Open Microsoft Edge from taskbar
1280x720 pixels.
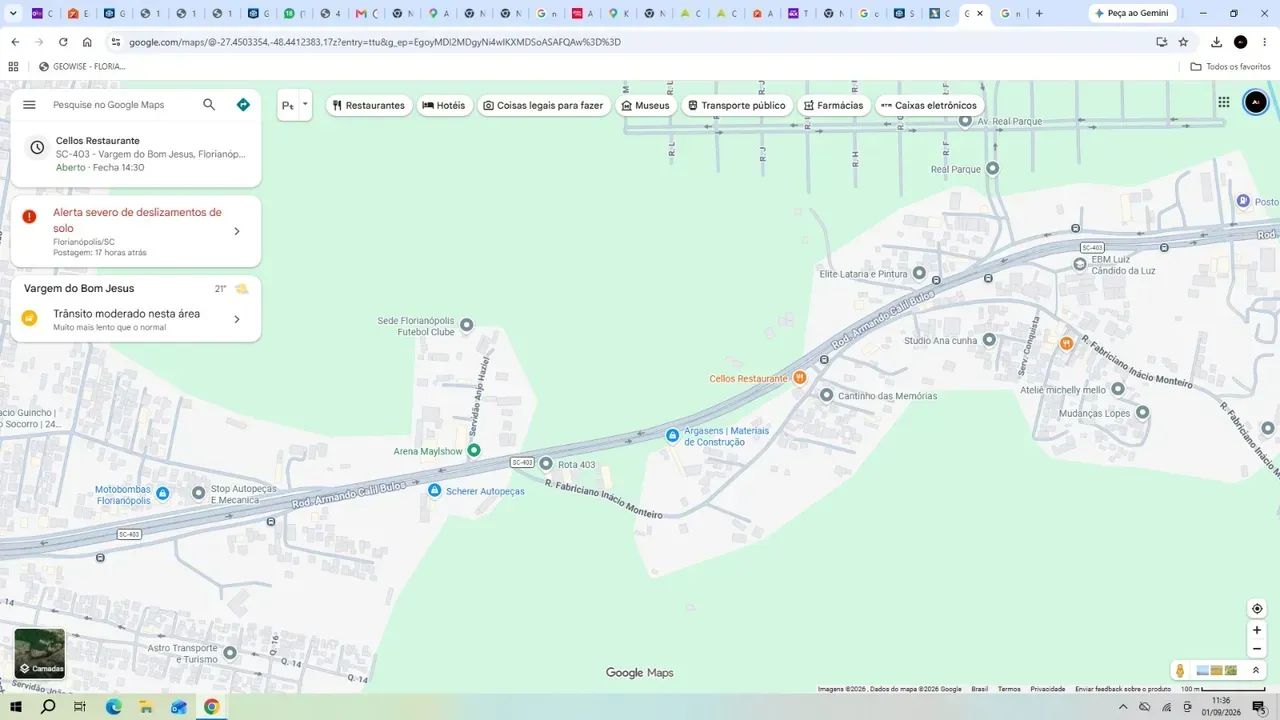[113, 707]
